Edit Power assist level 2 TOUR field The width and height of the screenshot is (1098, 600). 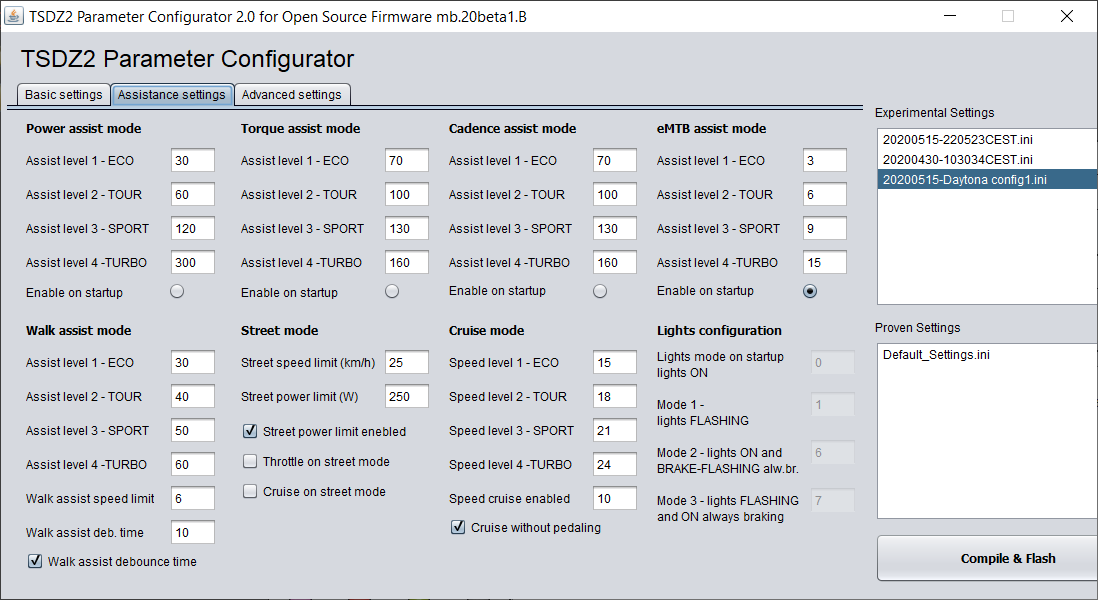[193, 195]
